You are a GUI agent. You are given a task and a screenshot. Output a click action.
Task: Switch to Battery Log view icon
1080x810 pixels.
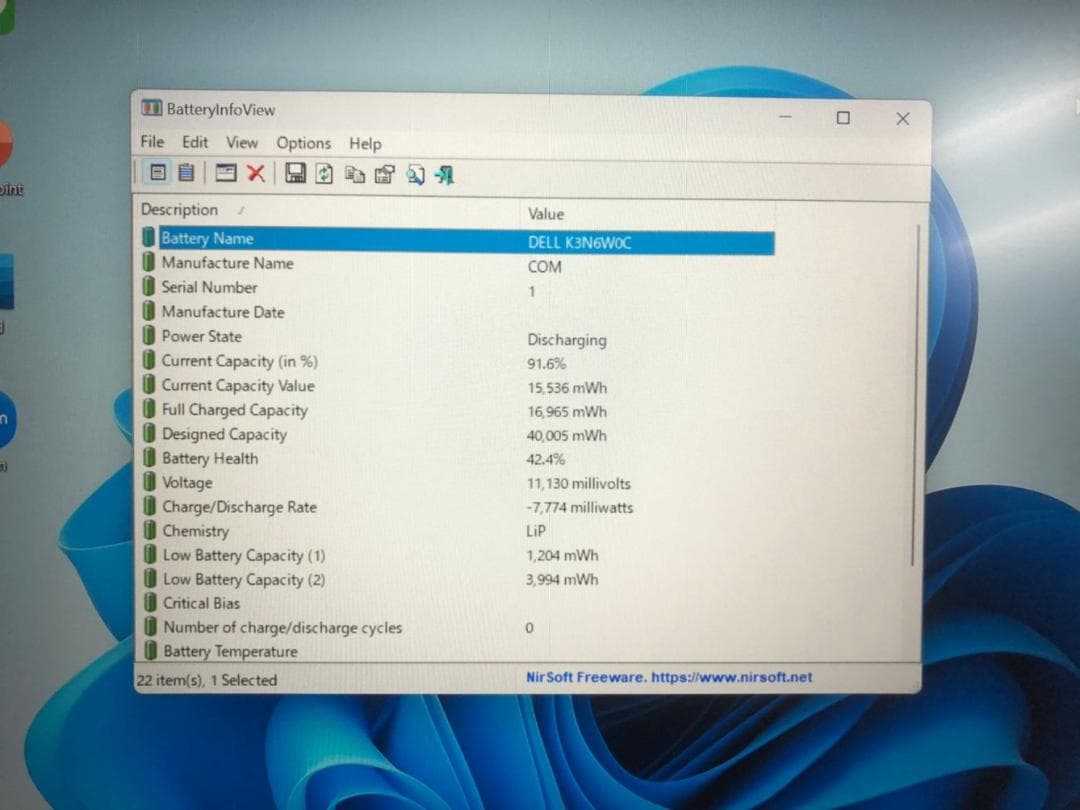pyautogui.click(x=186, y=174)
